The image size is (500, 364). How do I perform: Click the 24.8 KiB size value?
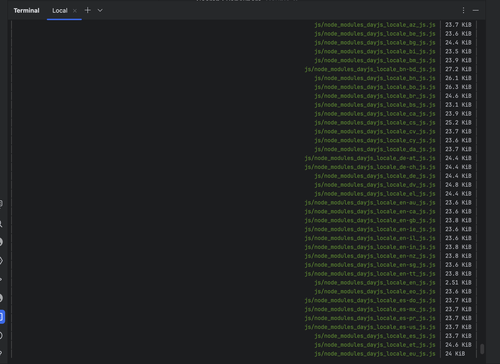pos(458,185)
